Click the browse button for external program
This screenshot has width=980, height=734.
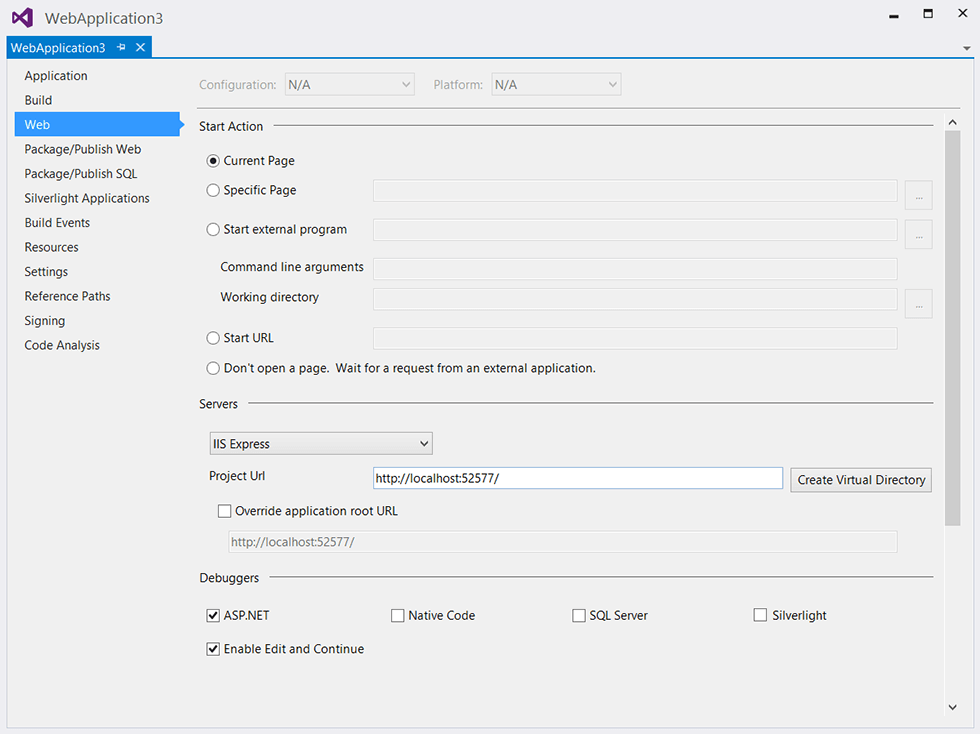click(x=919, y=234)
